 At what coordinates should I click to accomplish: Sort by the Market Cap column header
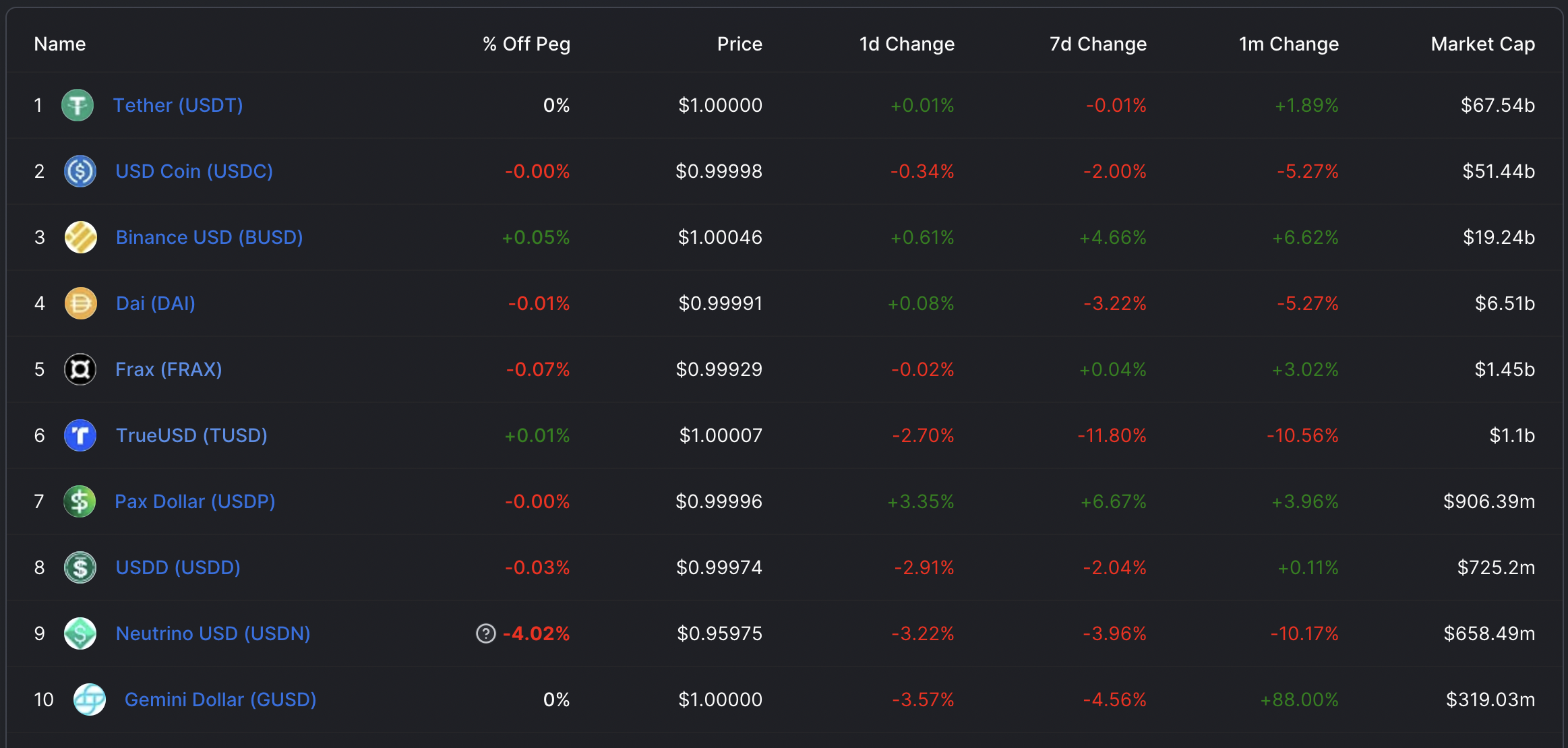(x=1482, y=44)
